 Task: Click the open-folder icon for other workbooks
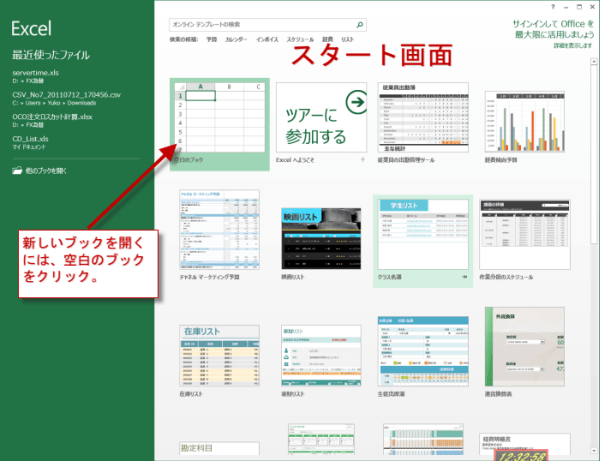(17, 171)
